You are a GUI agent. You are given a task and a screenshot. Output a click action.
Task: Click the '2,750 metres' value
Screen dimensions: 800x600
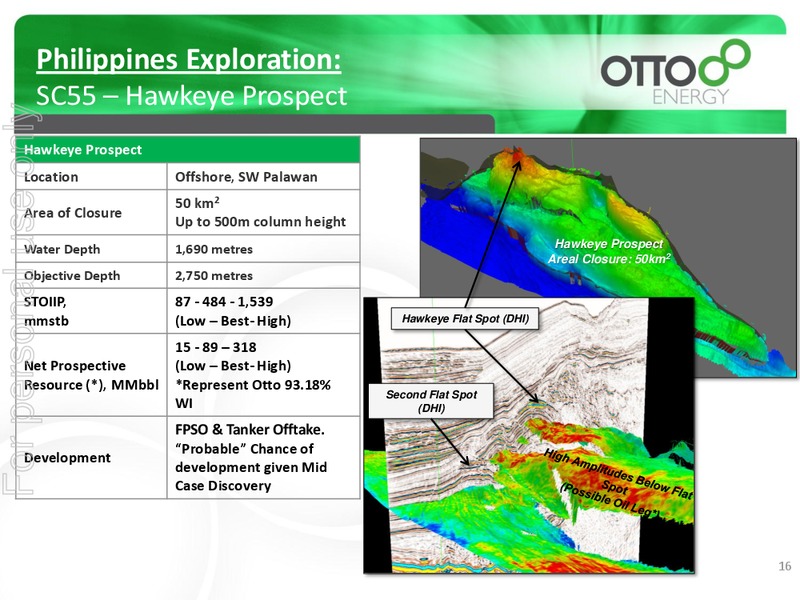click(214, 276)
